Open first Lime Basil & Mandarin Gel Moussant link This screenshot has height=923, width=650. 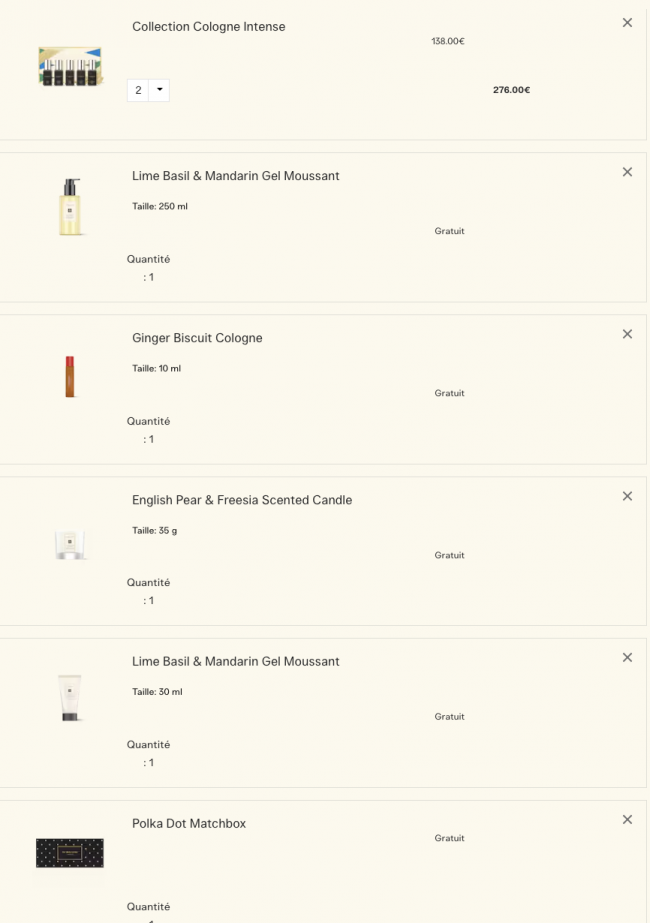coord(236,176)
